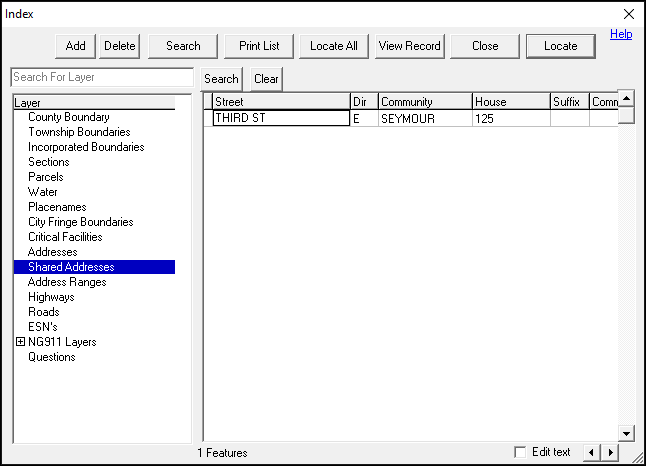Enable the Edit text checkbox
Screen dimensions: 646x466
point(520,452)
